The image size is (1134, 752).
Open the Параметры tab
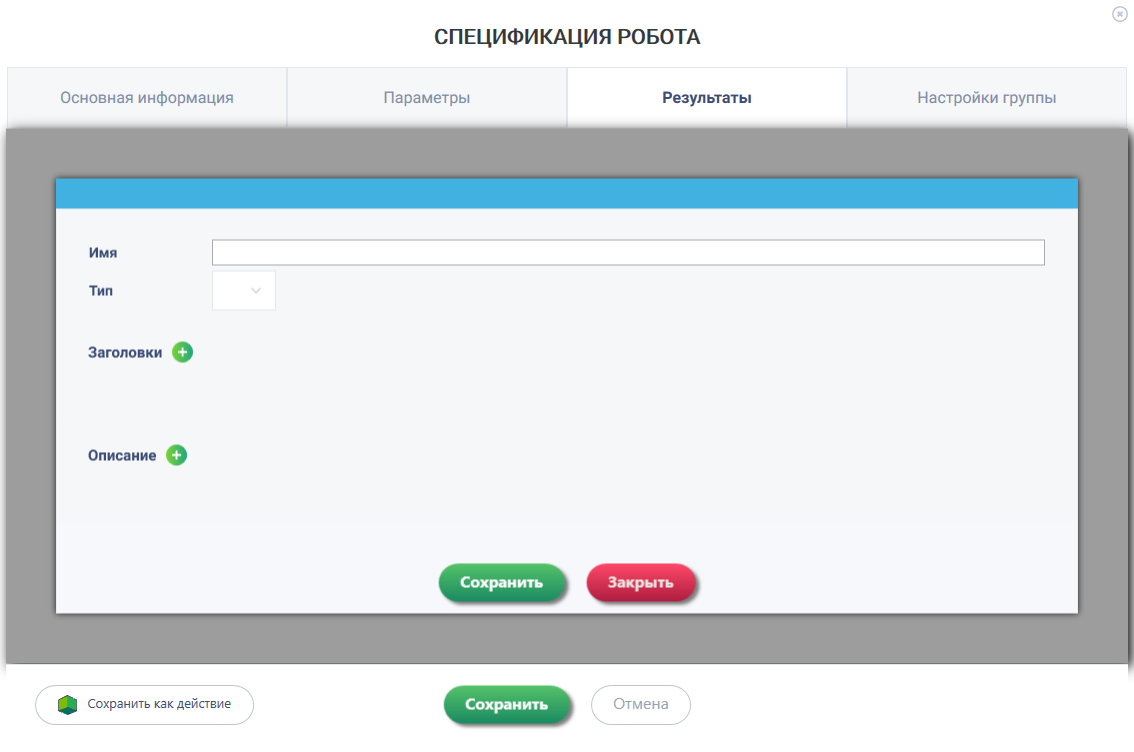click(x=427, y=98)
